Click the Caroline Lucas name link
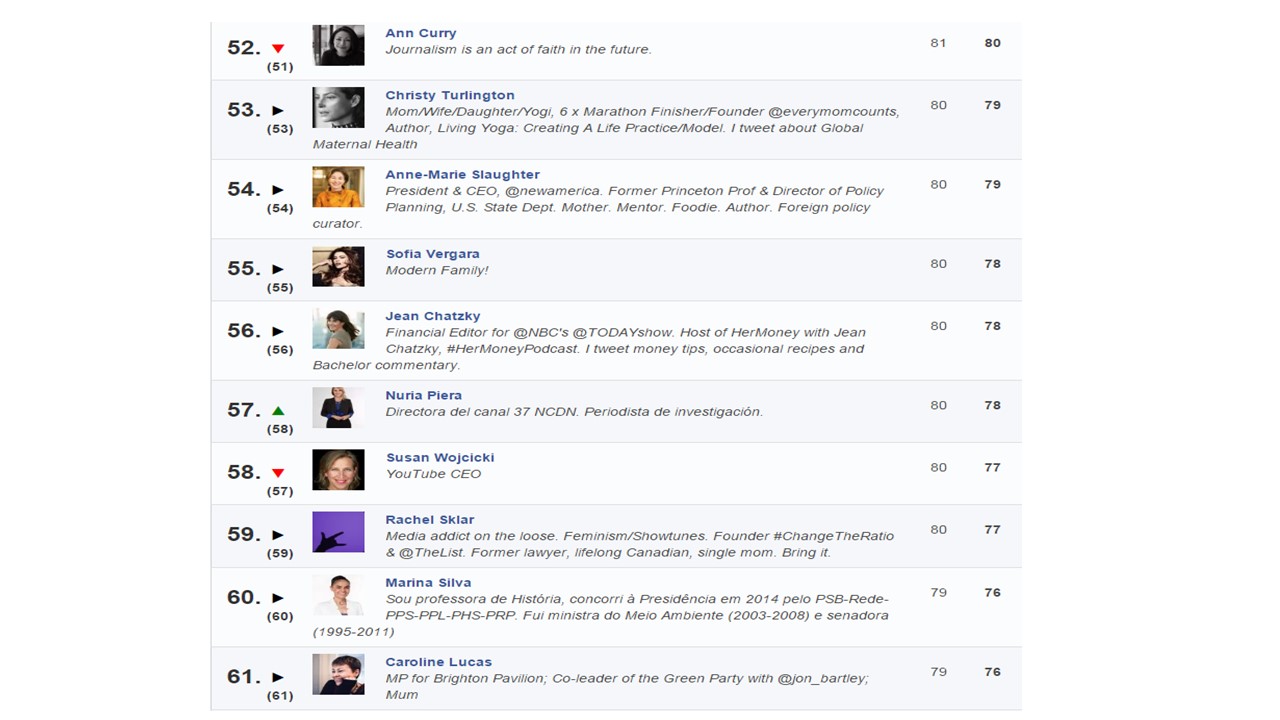 (438, 662)
